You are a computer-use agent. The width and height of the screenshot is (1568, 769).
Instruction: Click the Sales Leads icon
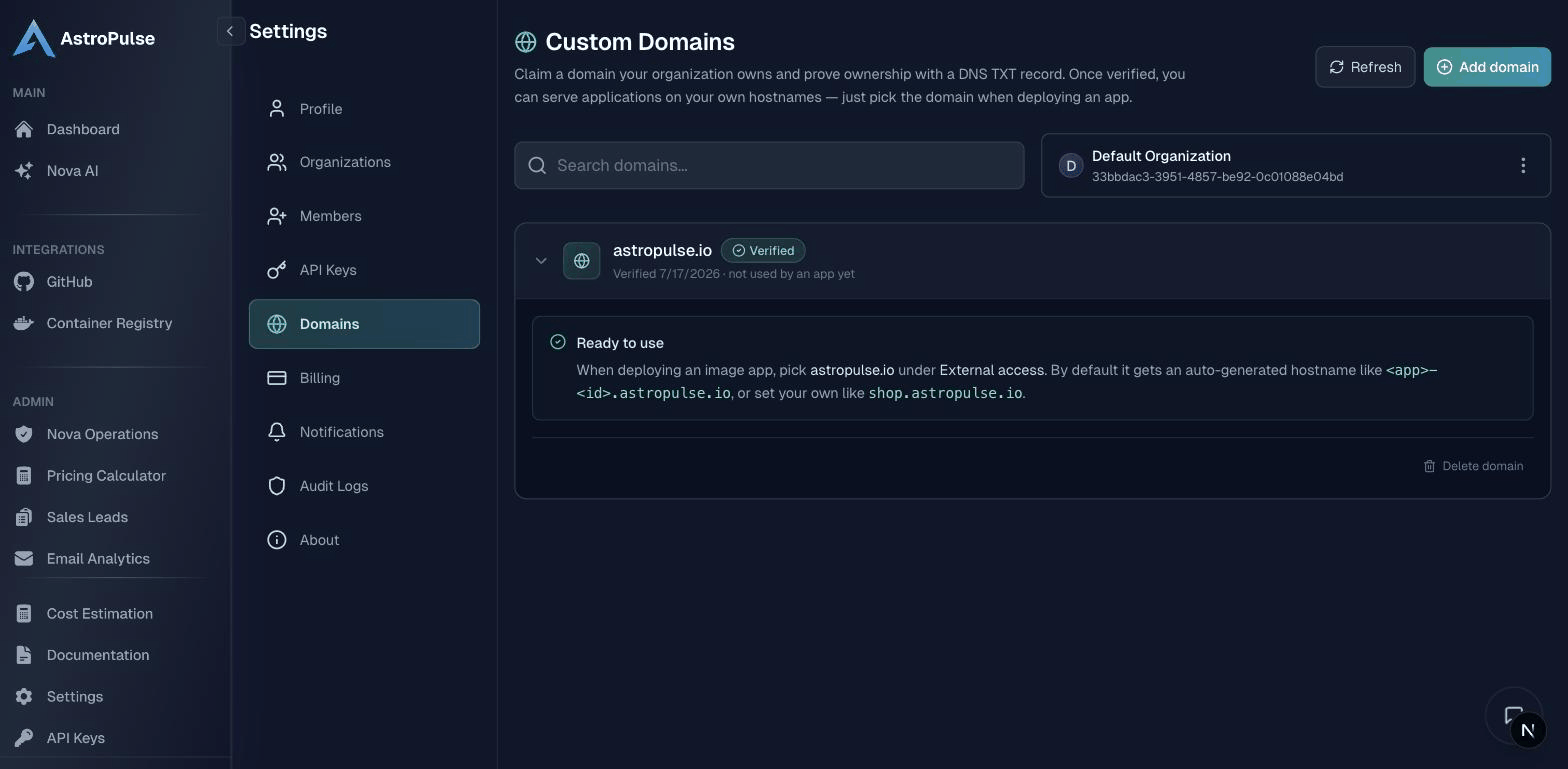[x=24, y=517]
